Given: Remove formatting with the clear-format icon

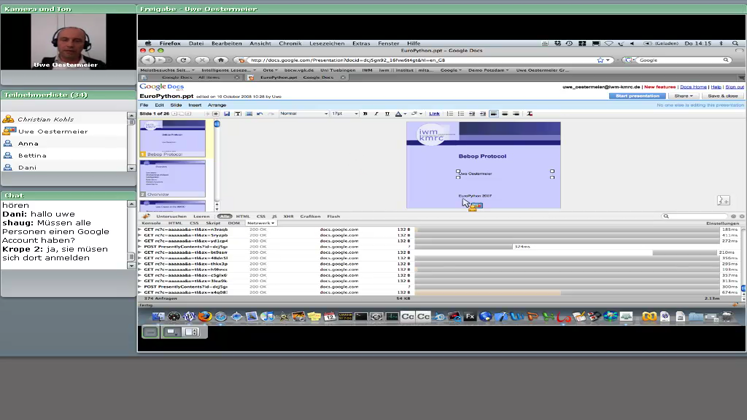Looking at the screenshot, I should (529, 114).
